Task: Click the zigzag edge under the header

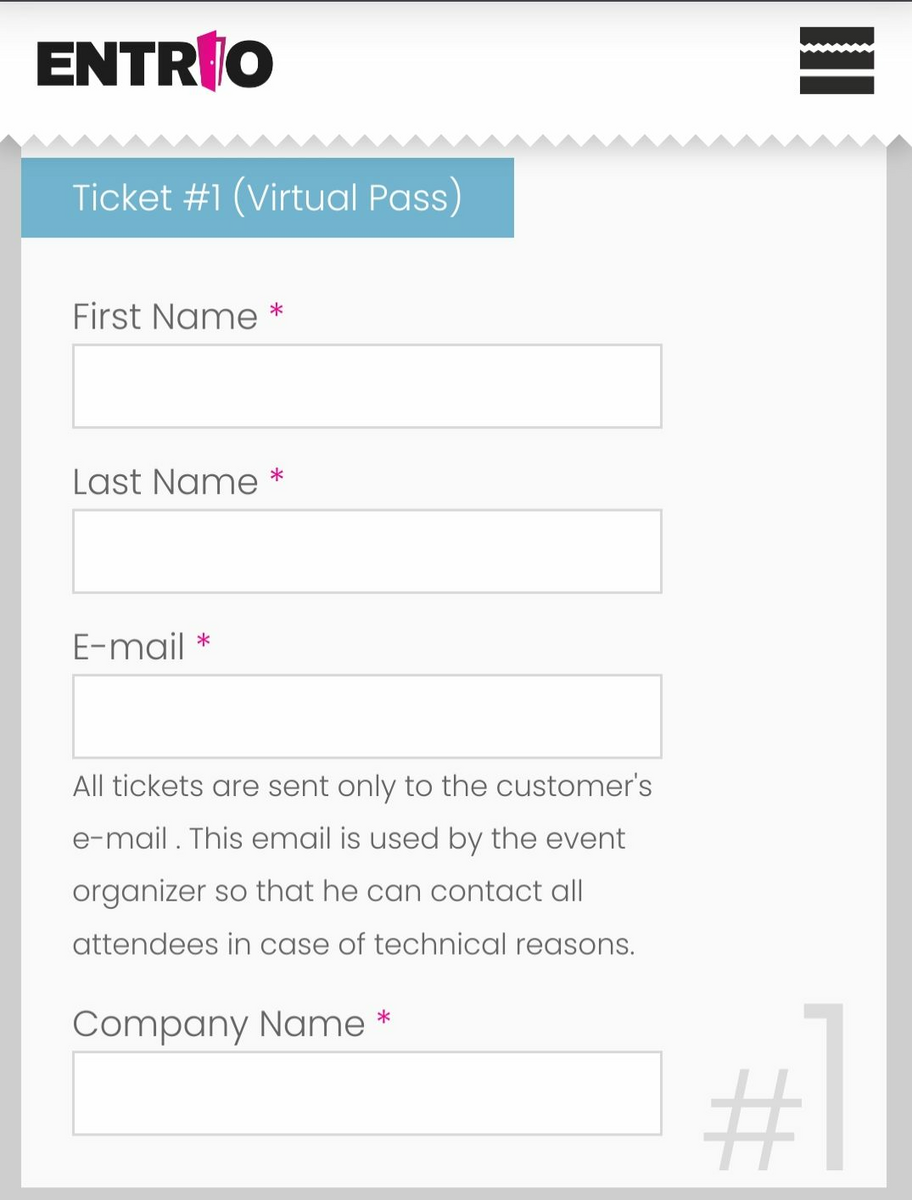Action: click(456, 141)
